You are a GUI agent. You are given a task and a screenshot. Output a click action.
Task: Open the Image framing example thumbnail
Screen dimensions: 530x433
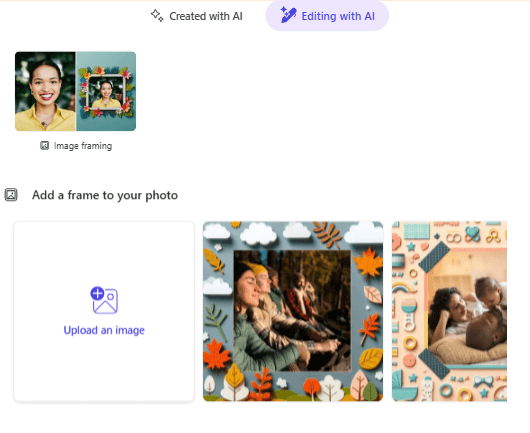click(75, 91)
